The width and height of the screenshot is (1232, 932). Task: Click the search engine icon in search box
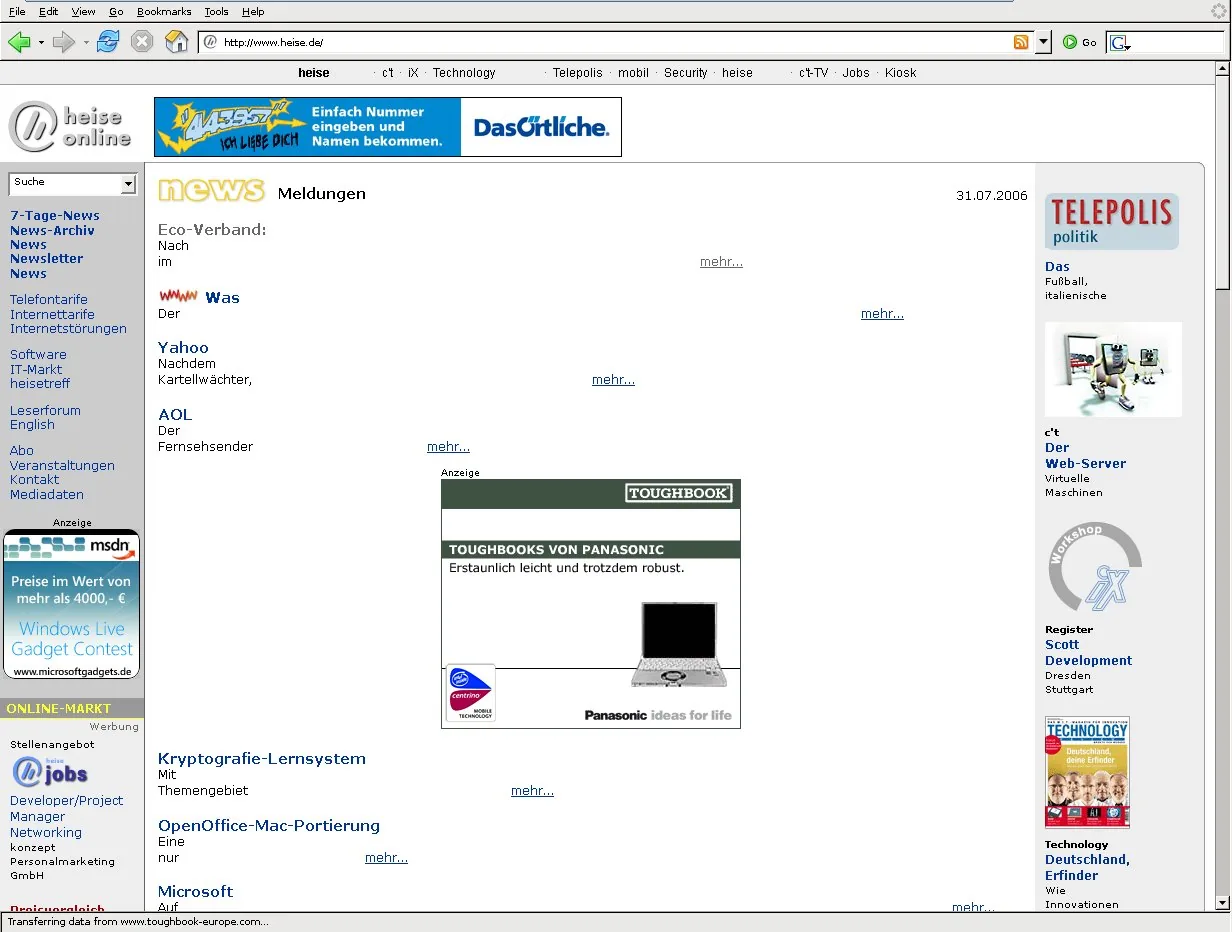pos(1120,43)
